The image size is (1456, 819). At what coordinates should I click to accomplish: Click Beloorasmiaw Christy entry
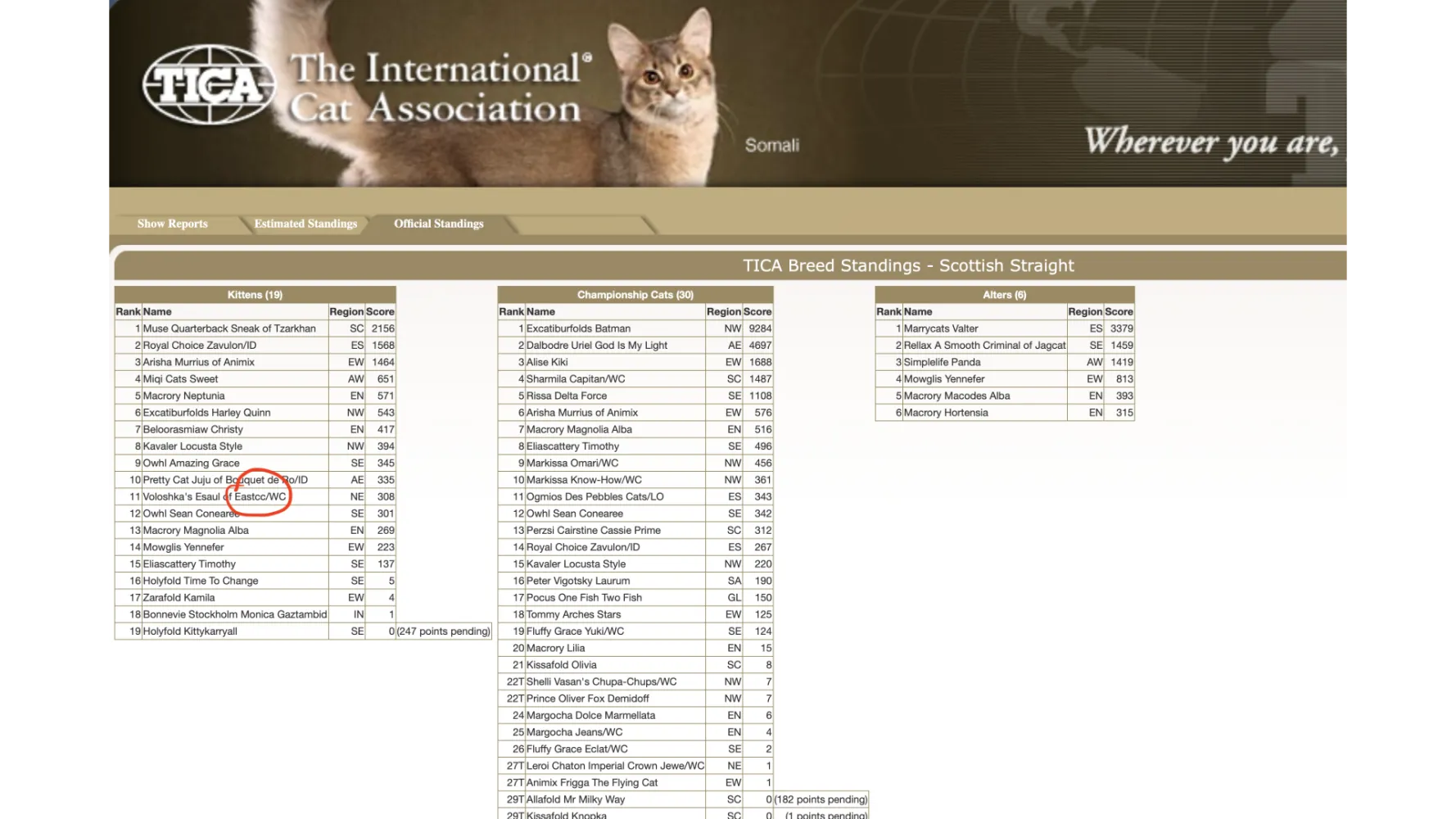(193, 429)
